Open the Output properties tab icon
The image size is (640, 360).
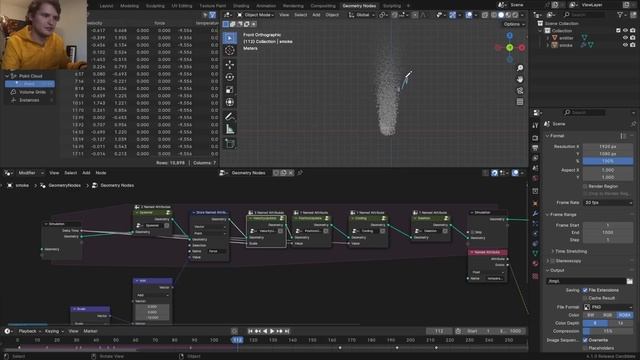(x=535, y=148)
